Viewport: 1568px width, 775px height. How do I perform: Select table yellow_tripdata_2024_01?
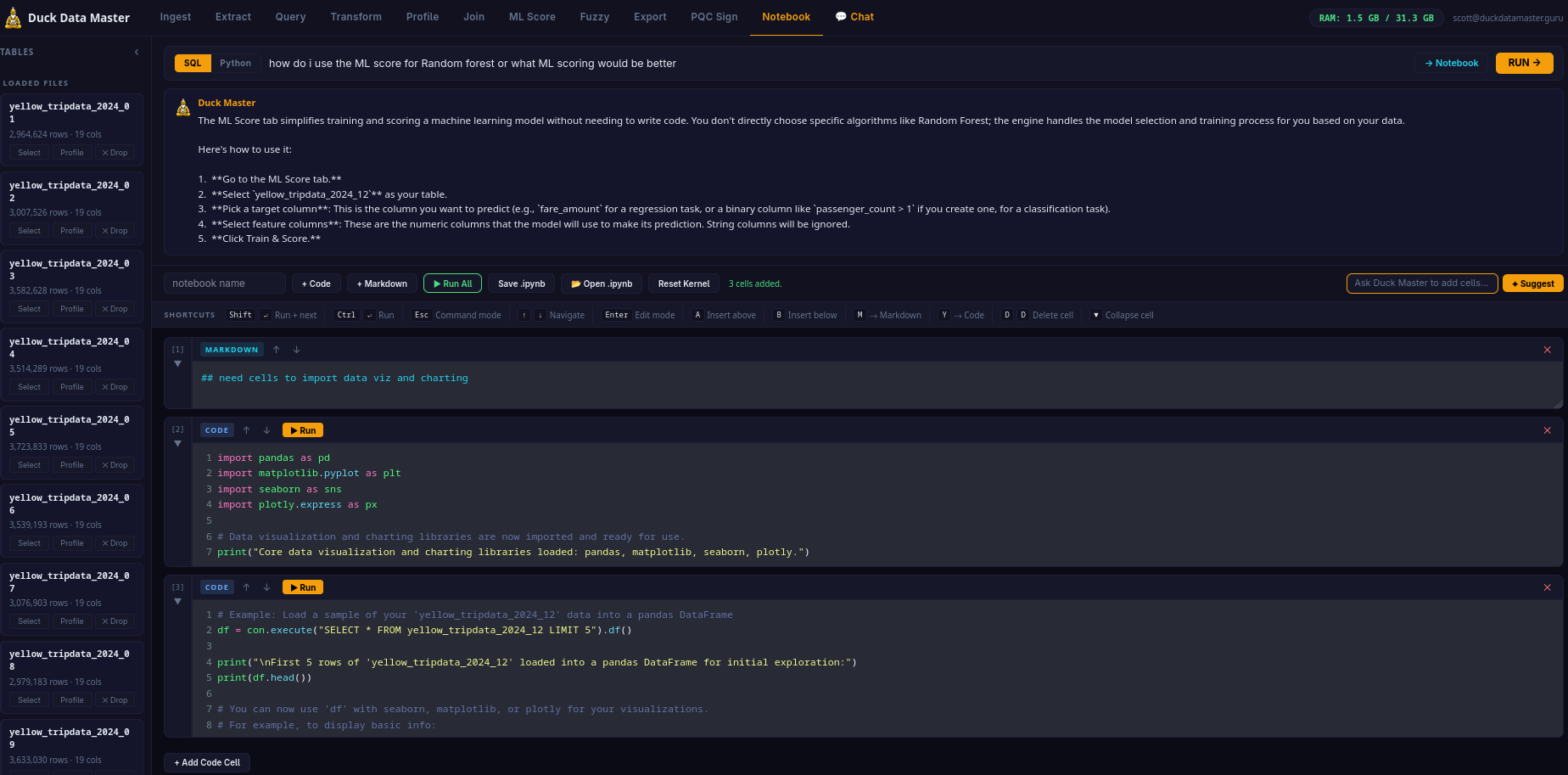[x=30, y=153]
